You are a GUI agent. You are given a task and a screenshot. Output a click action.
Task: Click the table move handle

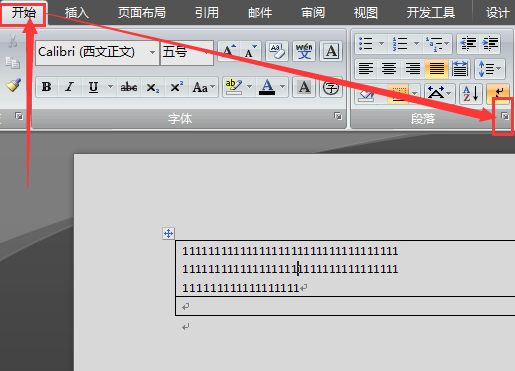[168, 233]
